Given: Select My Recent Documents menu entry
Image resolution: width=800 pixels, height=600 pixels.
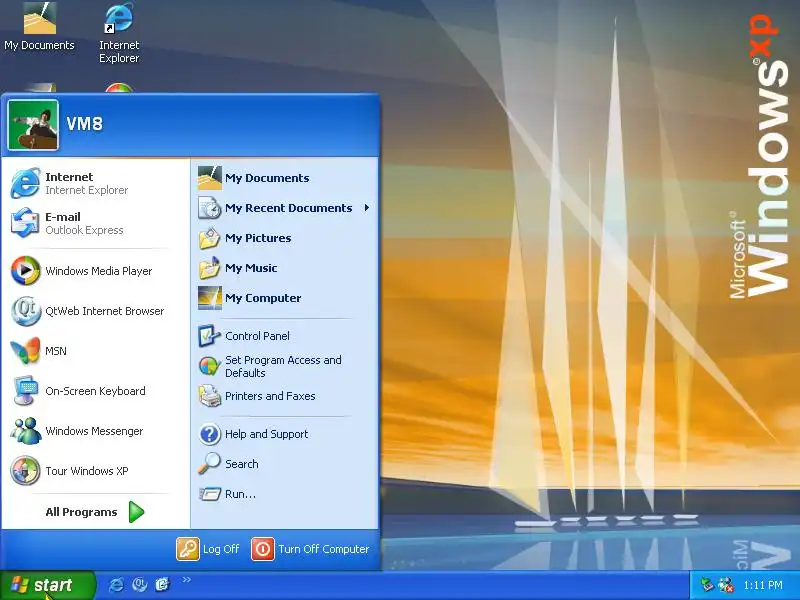Looking at the screenshot, I should pos(285,208).
